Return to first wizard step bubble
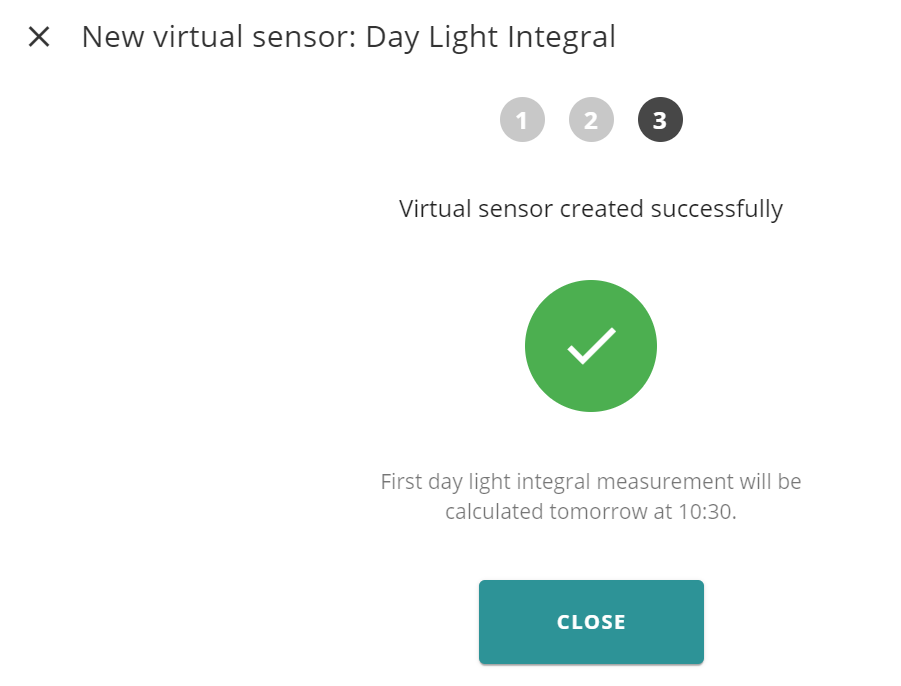Image resolution: width=901 pixels, height=686 pixels. tap(522, 120)
